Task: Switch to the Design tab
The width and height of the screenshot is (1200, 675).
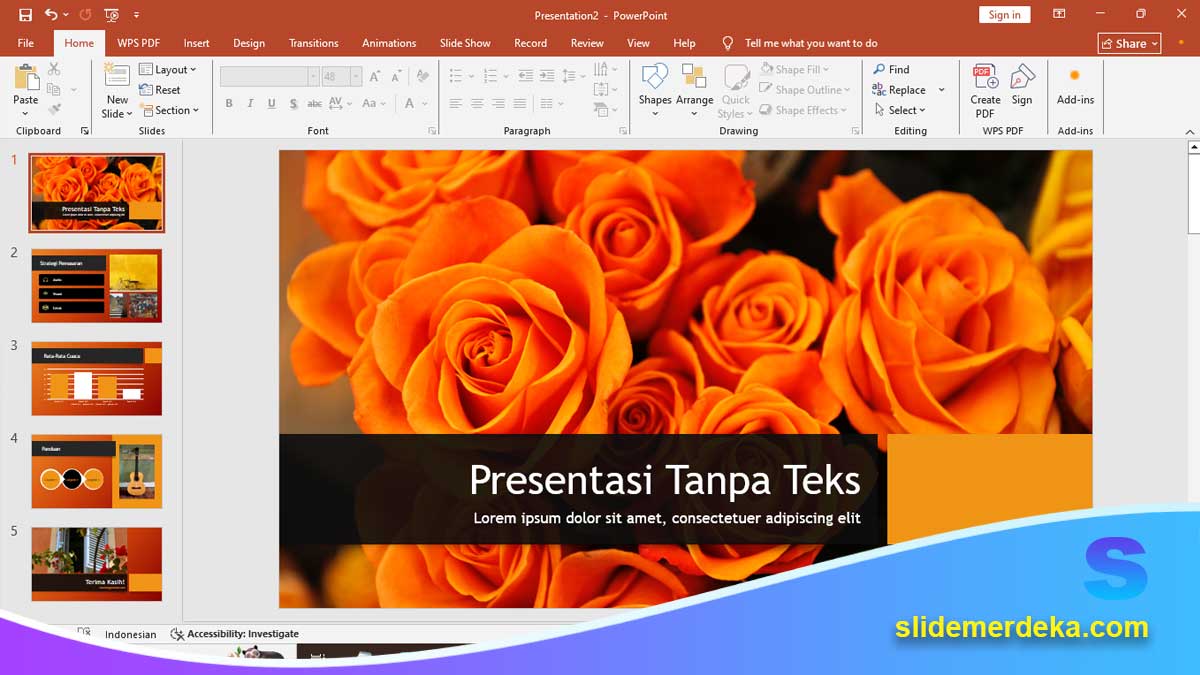Action: 249,43
